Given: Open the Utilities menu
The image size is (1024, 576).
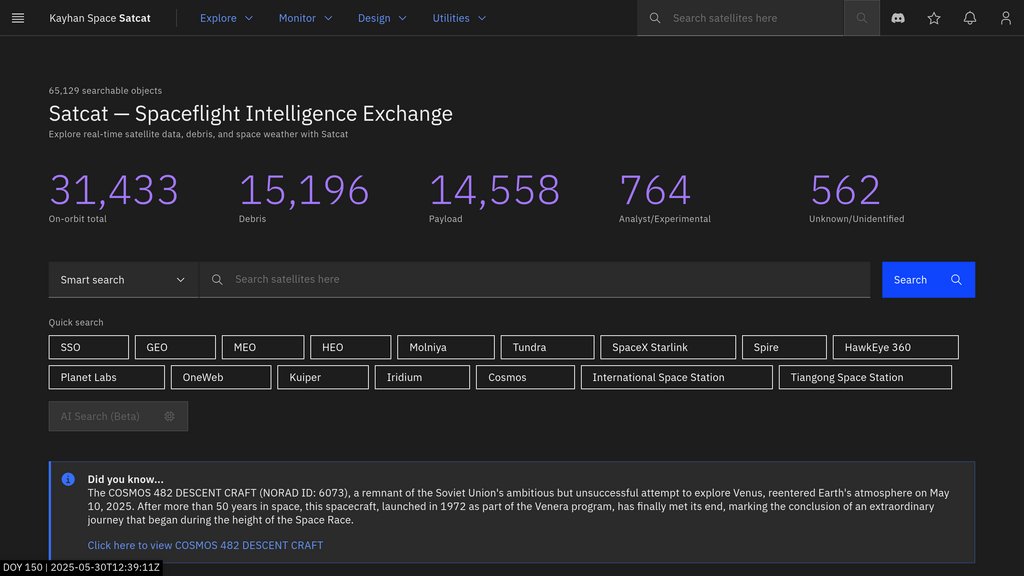Looking at the screenshot, I should coord(459,18).
